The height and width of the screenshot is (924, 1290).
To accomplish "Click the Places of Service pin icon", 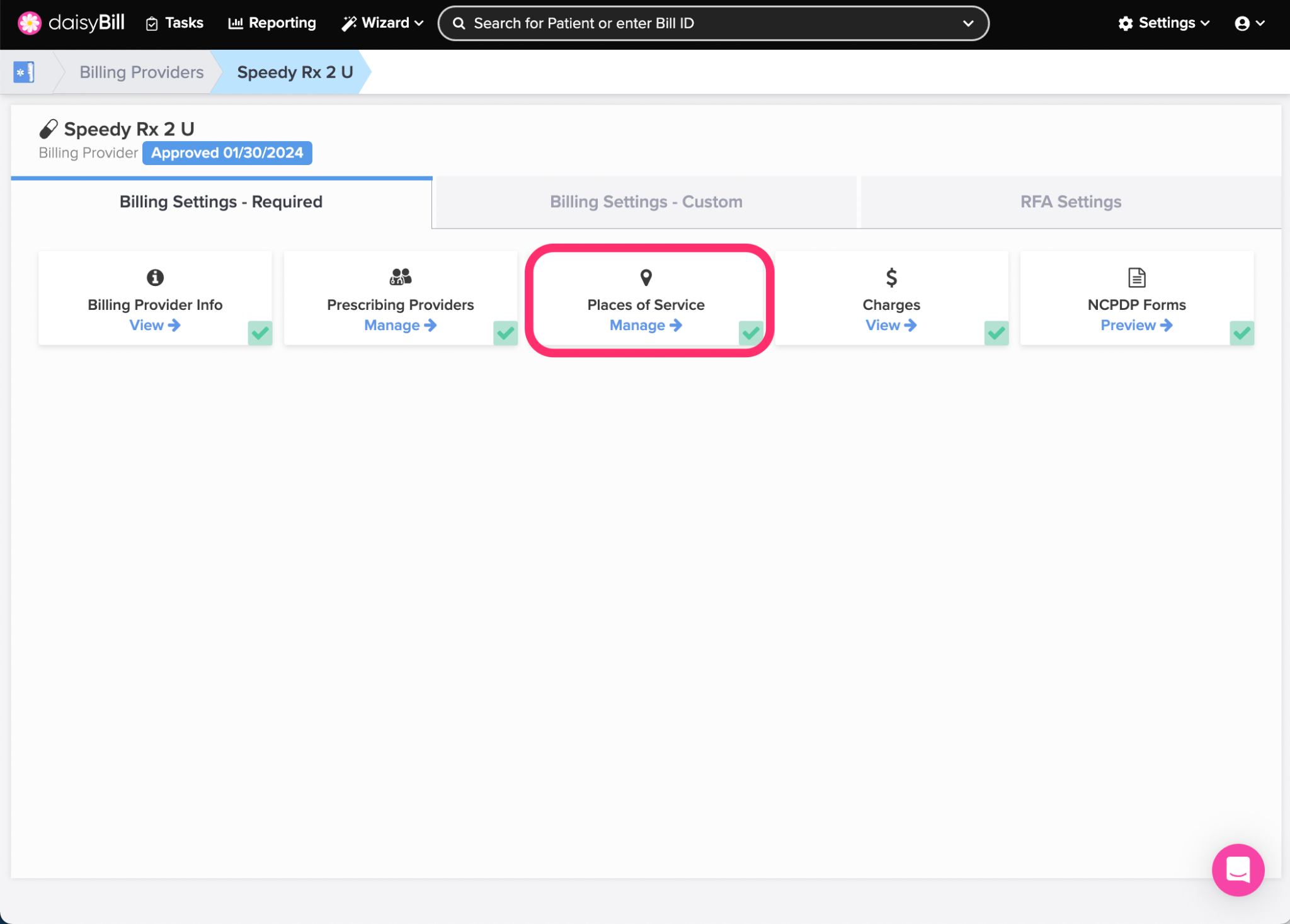I will click(646, 277).
